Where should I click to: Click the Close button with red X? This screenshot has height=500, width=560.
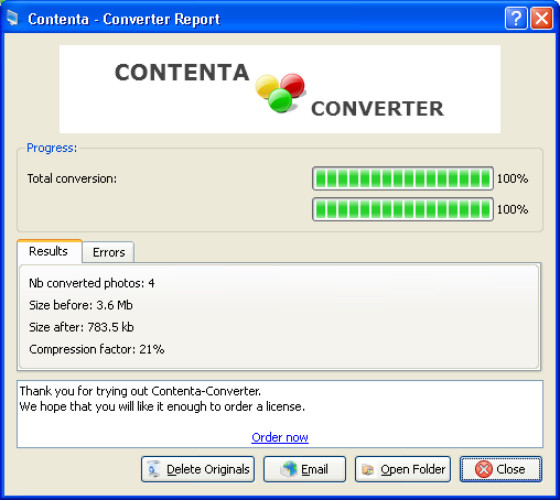501,469
